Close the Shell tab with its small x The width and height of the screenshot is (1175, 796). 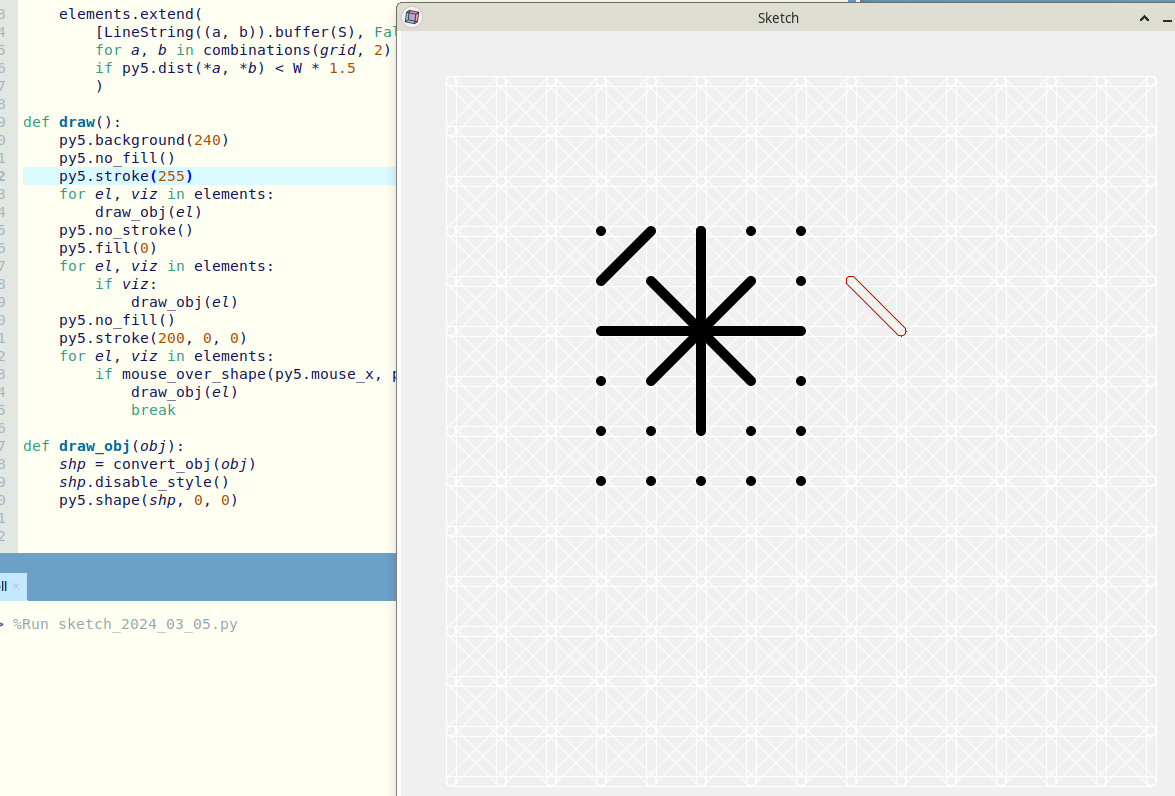pos(16,586)
